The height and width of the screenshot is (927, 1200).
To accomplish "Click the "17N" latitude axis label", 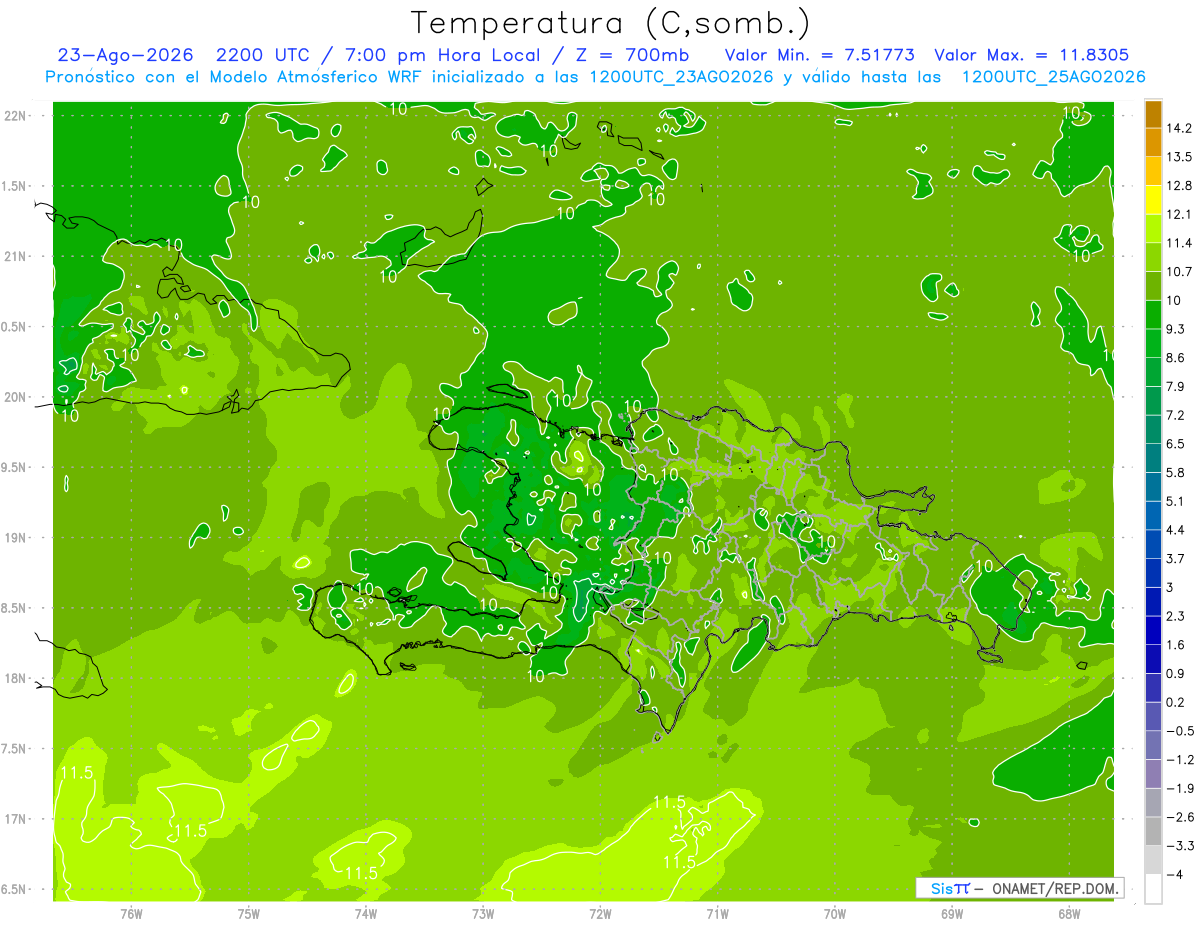I will (x=16, y=819).
